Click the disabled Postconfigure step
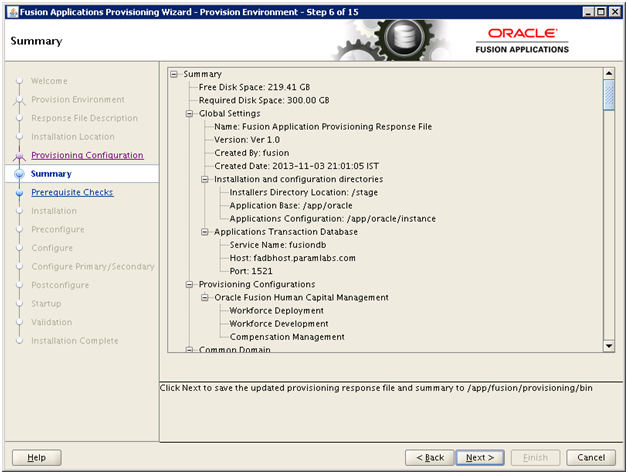 click(x=60, y=285)
